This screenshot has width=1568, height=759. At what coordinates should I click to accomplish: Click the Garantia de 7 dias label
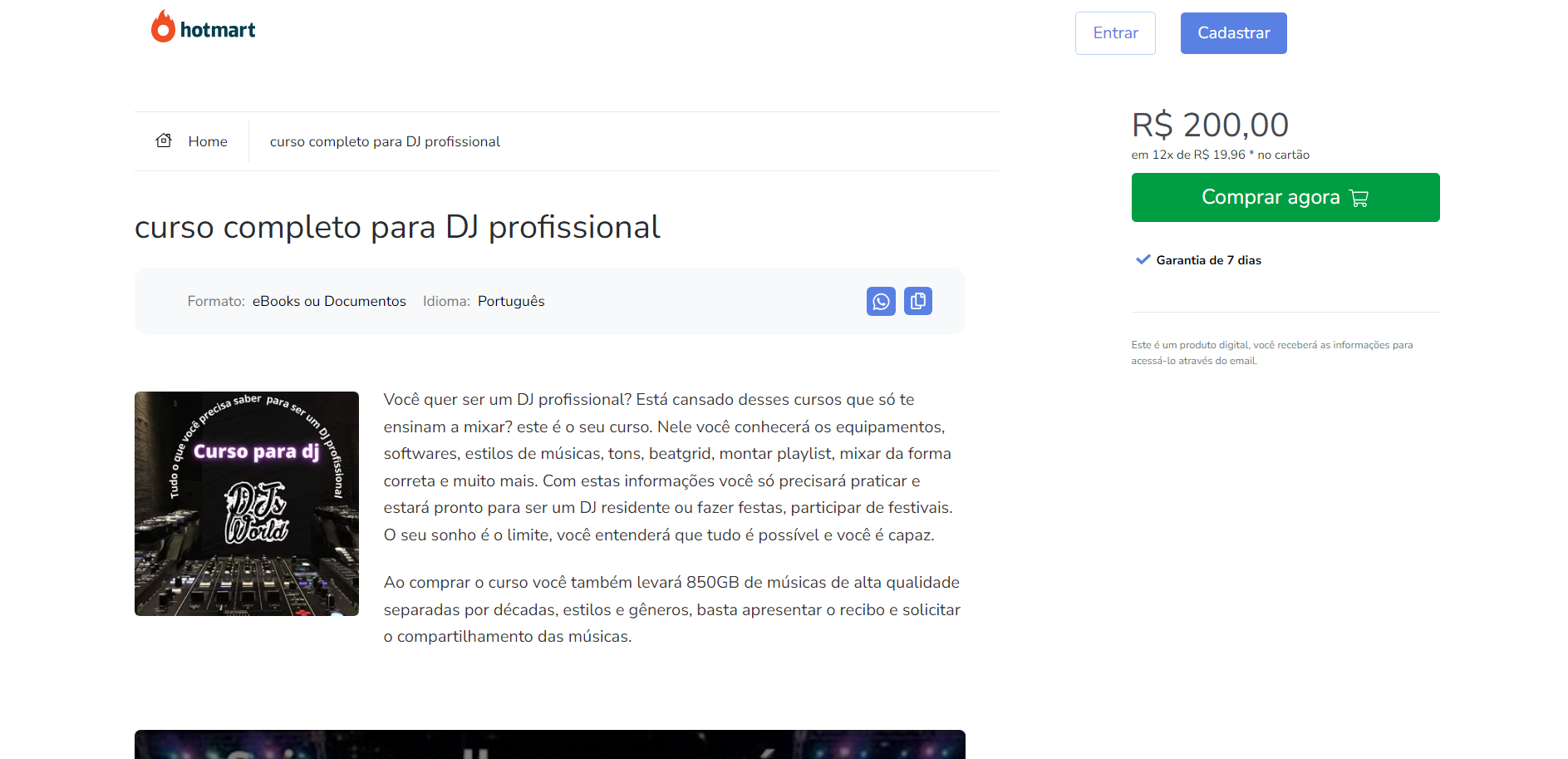(1208, 260)
